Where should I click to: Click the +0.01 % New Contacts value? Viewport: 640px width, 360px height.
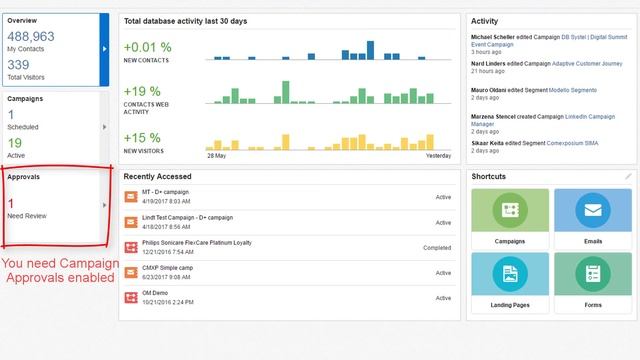pyautogui.click(x=147, y=47)
